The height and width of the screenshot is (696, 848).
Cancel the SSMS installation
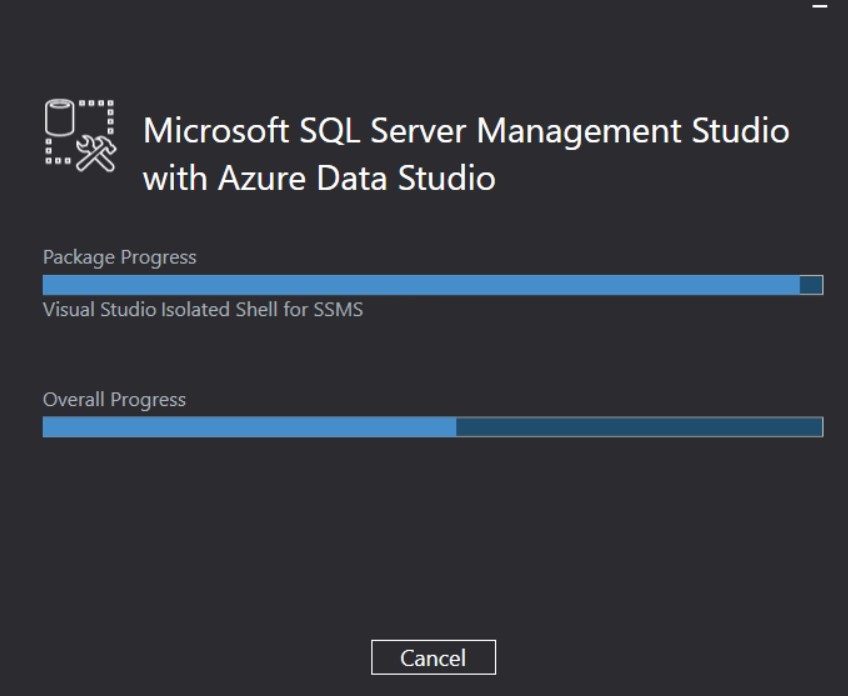433,657
